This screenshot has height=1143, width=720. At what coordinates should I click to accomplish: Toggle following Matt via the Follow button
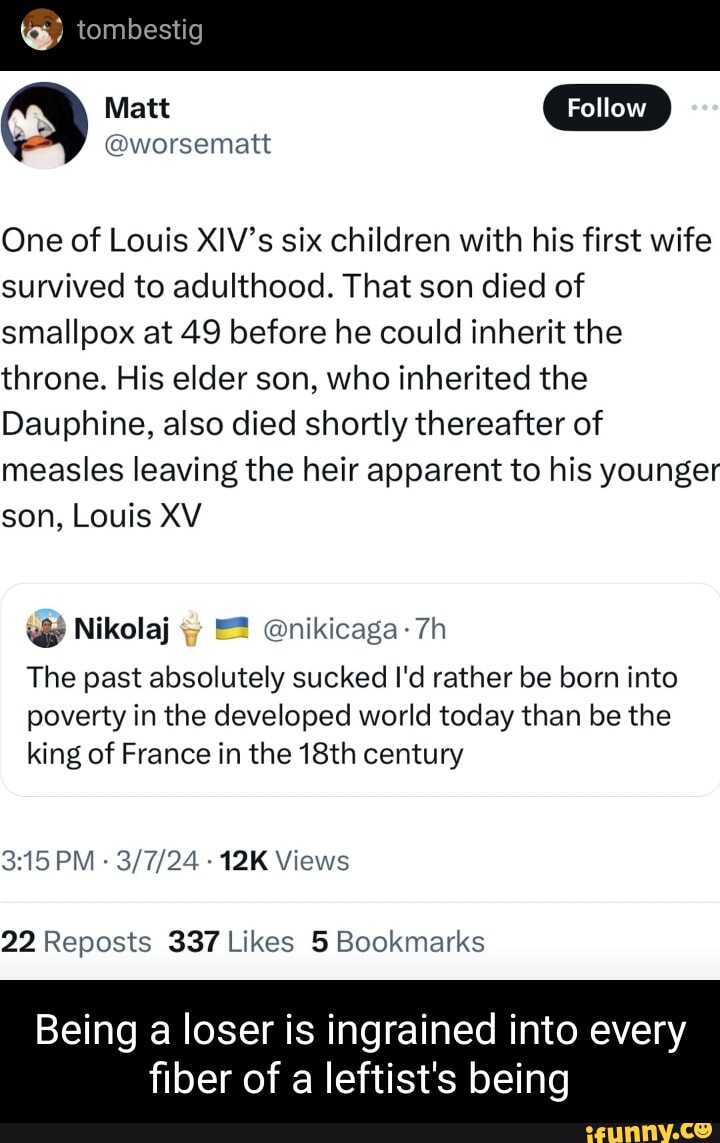click(x=606, y=108)
